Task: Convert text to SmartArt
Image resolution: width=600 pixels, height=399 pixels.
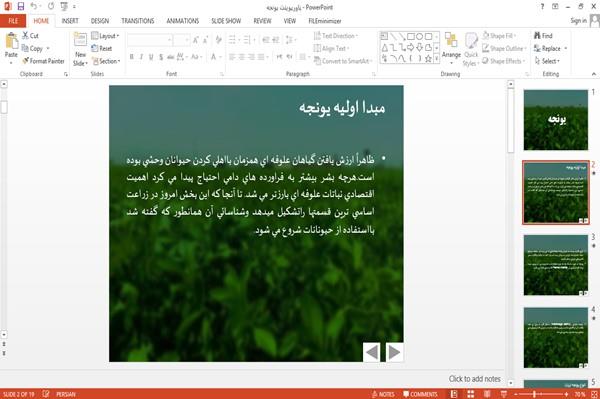Action: 342,61
